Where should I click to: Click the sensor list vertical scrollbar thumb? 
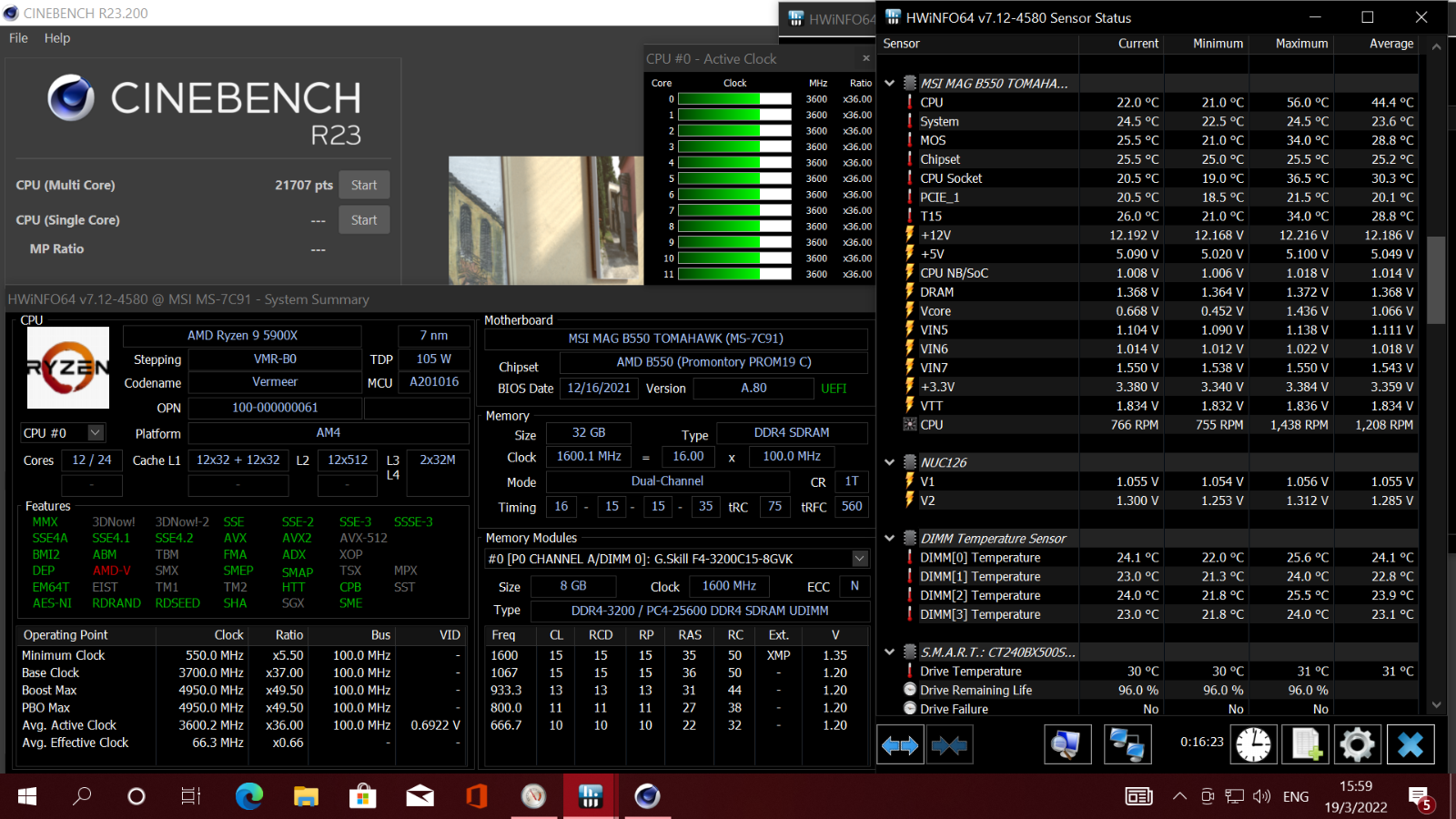coord(1436,280)
